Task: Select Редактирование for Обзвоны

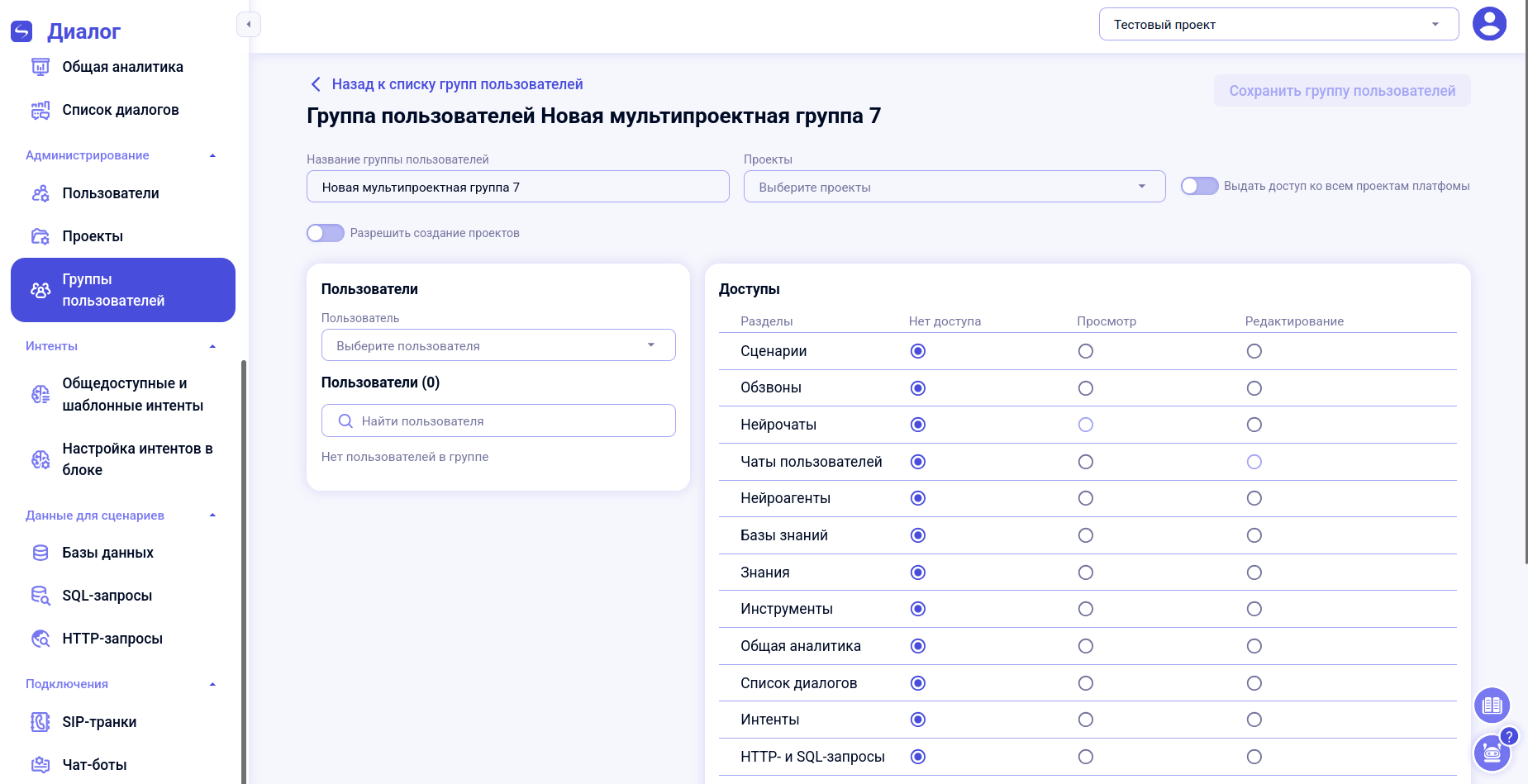Action: point(1254,388)
